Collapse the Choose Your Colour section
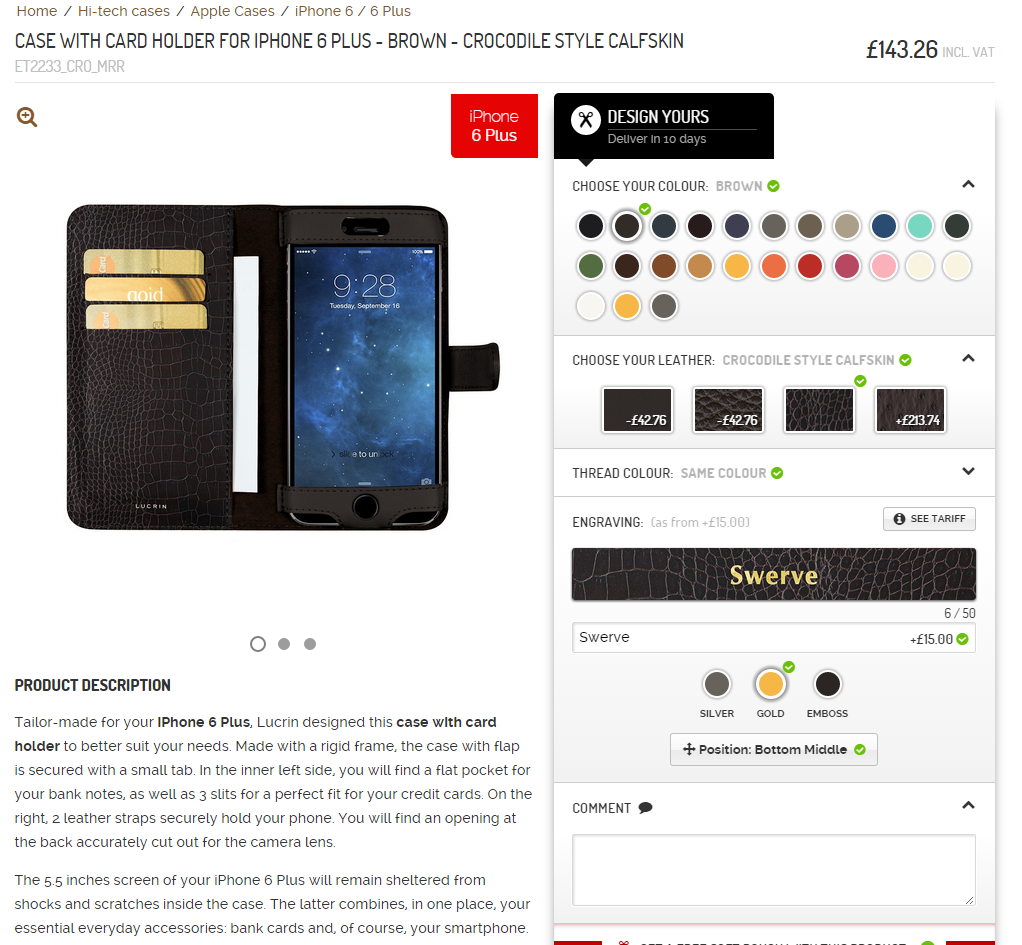Screen dimensions: 1022x945 pos(969,184)
